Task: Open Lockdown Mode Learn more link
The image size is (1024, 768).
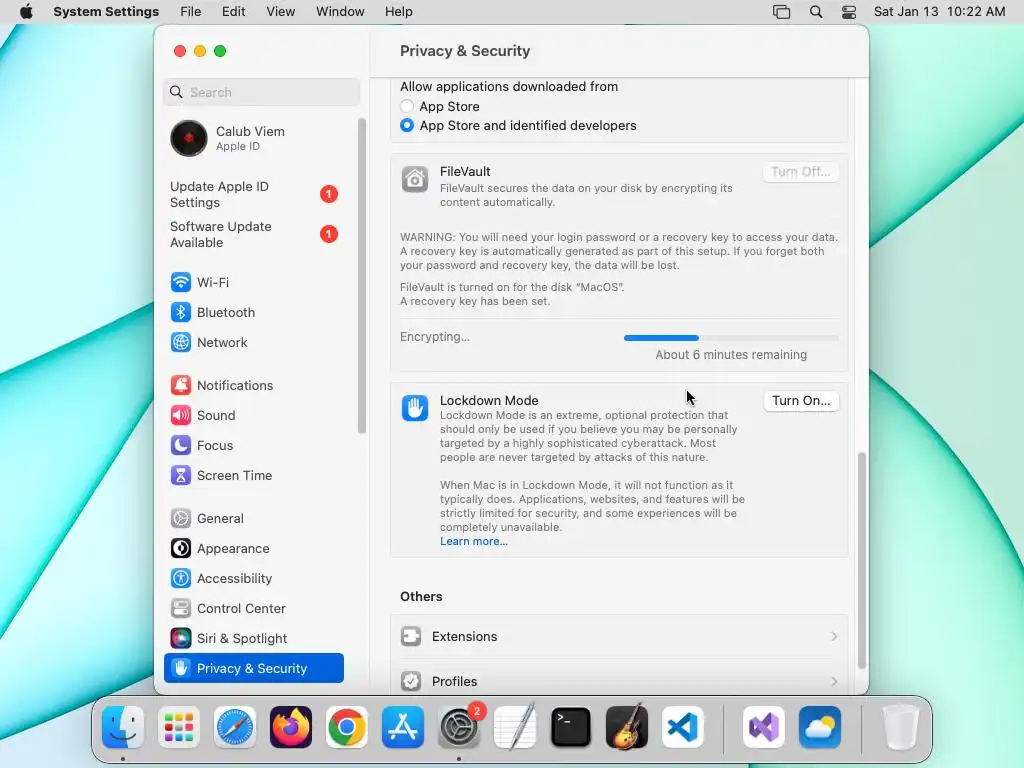Action: (473, 541)
